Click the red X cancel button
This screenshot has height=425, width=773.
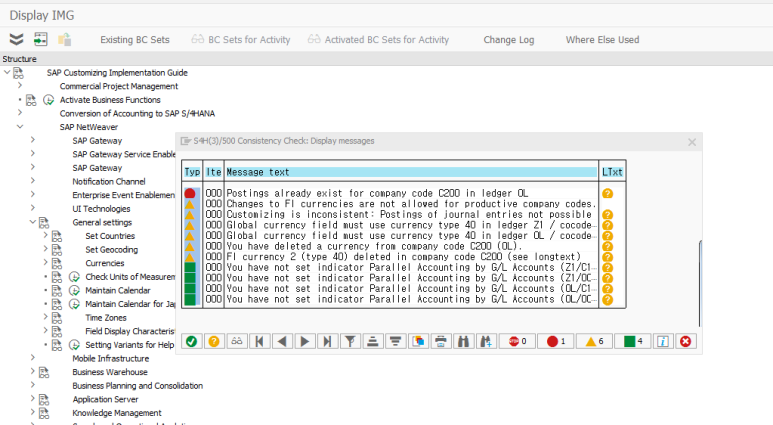tap(686, 341)
